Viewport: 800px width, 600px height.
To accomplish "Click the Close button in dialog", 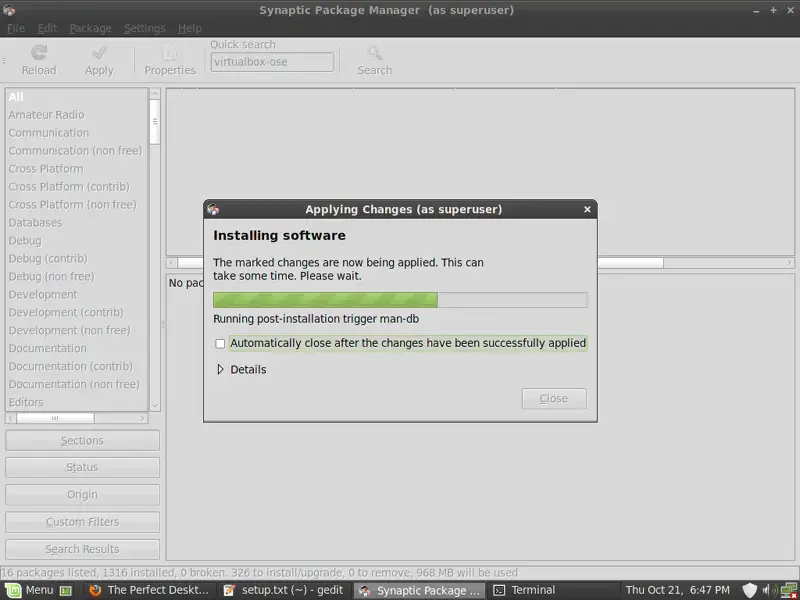I will coord(554,398).
